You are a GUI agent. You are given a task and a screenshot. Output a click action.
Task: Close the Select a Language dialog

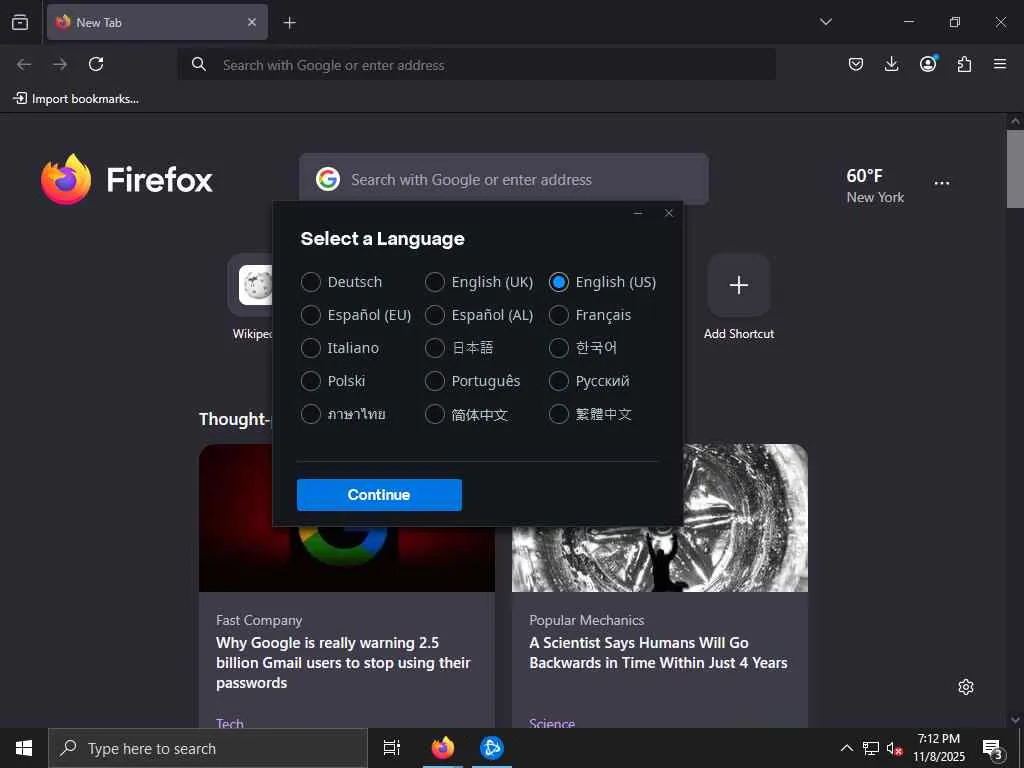click(669, 213)
